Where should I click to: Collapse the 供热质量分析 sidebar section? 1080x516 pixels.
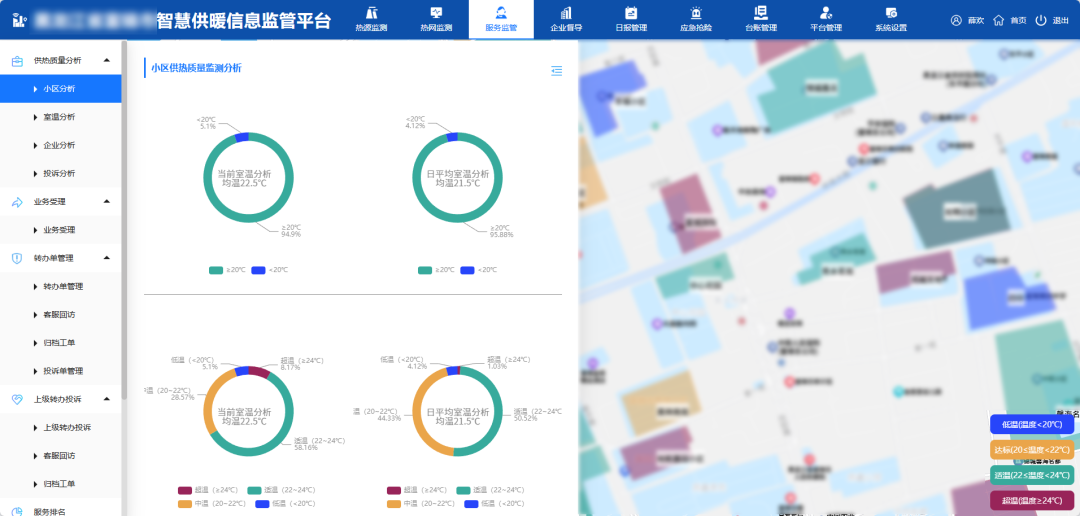[x=107, y=60]
